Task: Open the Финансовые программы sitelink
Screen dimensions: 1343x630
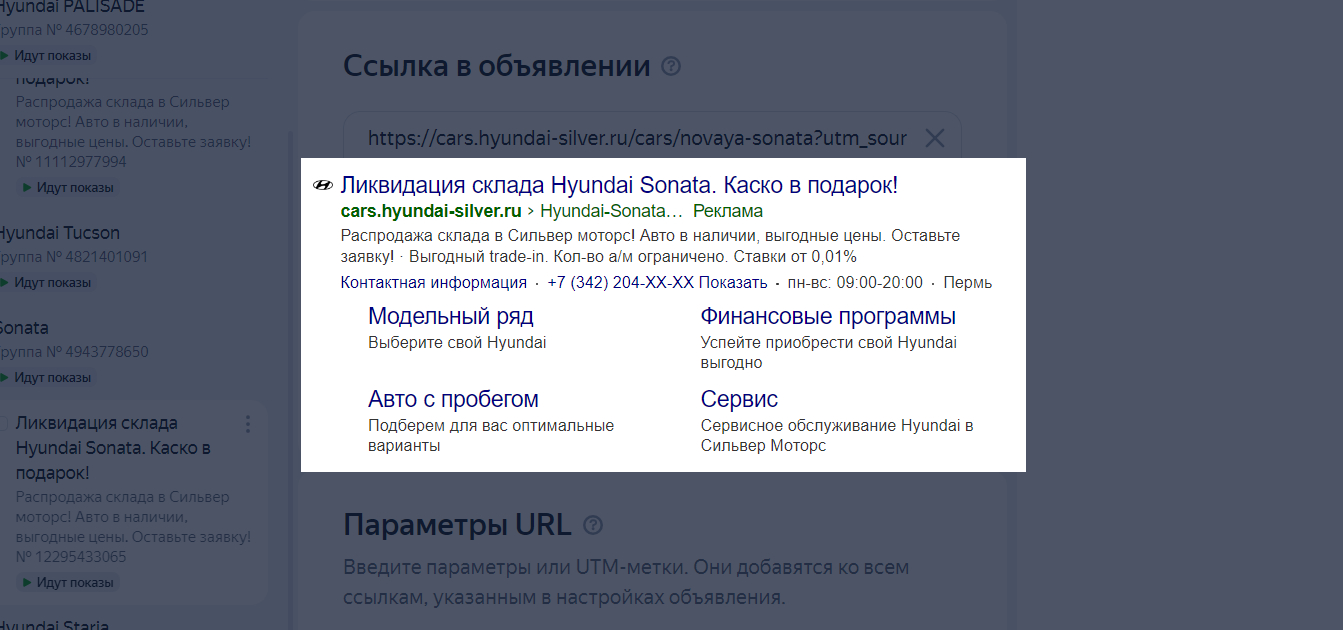Action: click(x=828, y=316)
